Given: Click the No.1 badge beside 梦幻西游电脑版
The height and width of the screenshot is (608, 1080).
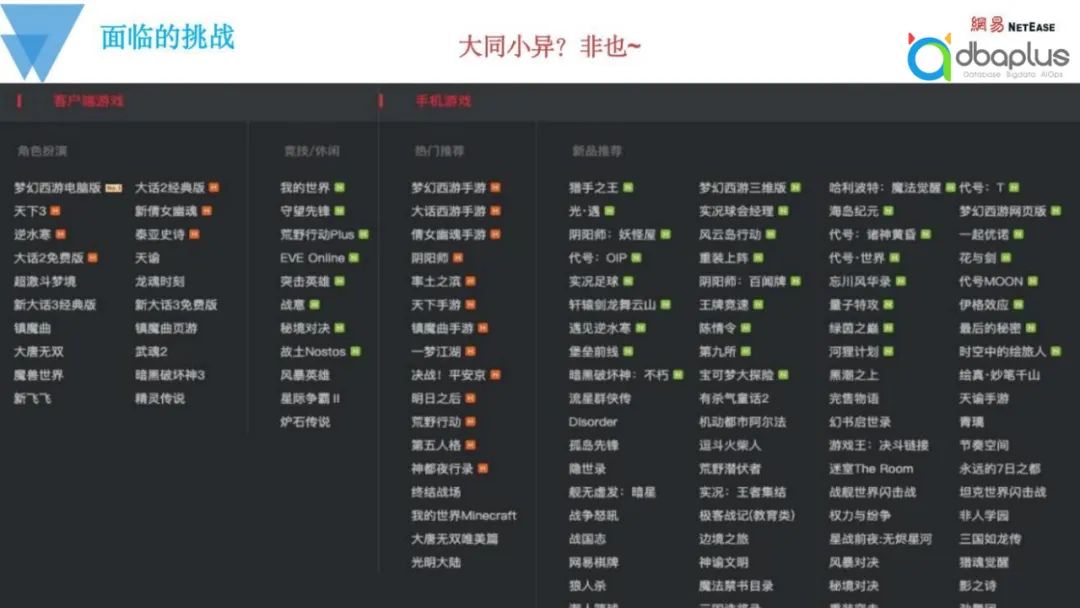Looking at the screenshot, I should (114, 188).
